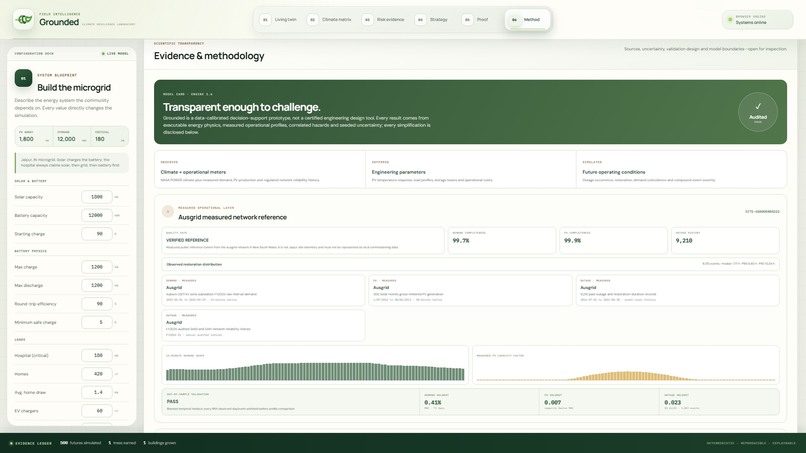Click the 500 futures simulated counter
Image resolution: width=806 pixels, height=453 pixels.
[x=81, y=443]
